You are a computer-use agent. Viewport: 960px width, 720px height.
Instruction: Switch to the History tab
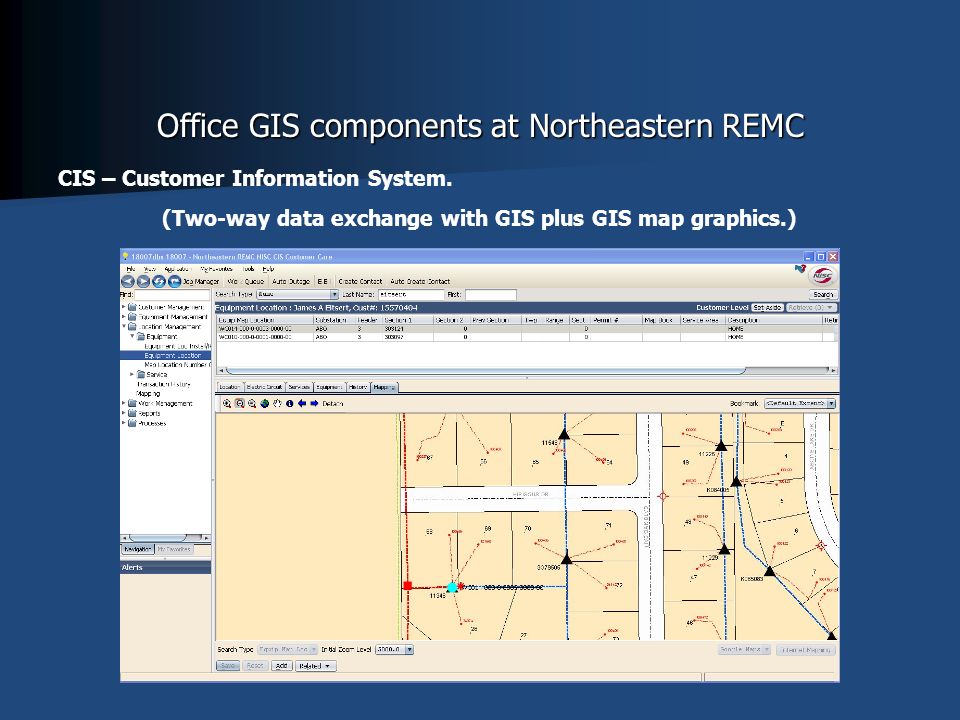coord(358,387)
